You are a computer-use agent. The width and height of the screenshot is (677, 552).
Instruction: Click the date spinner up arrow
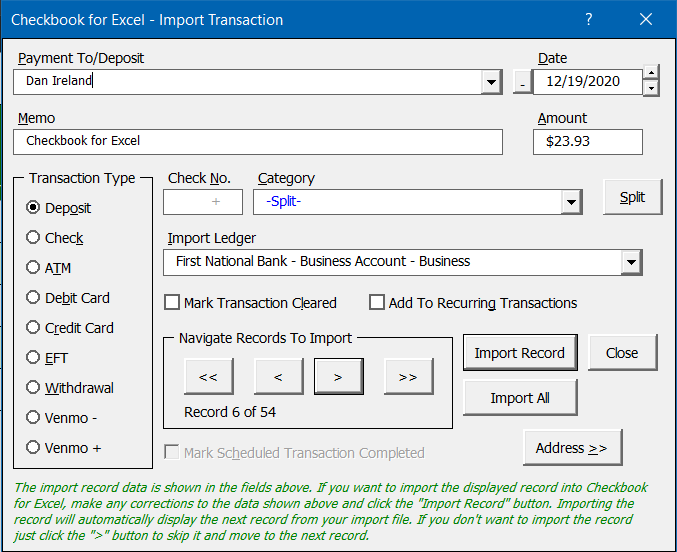(x=651, y=72)
